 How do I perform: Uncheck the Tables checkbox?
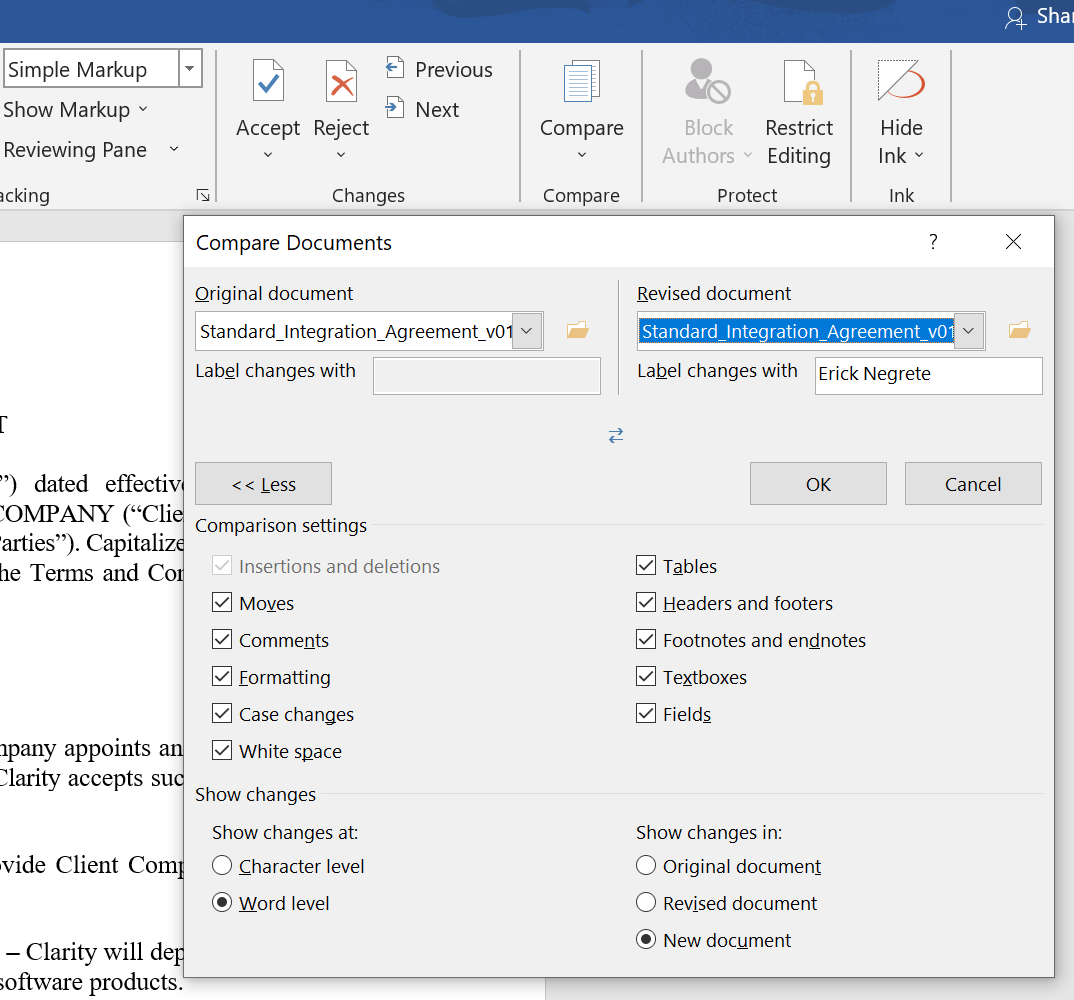click(646, 566)
